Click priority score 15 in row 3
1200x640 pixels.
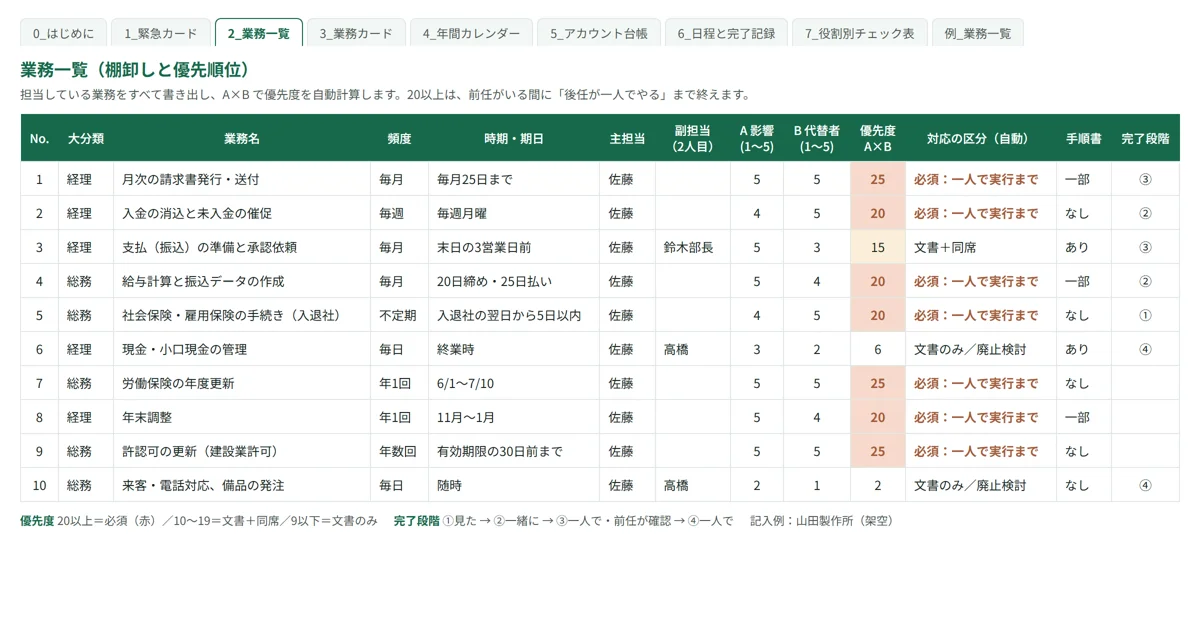point(878,247)
